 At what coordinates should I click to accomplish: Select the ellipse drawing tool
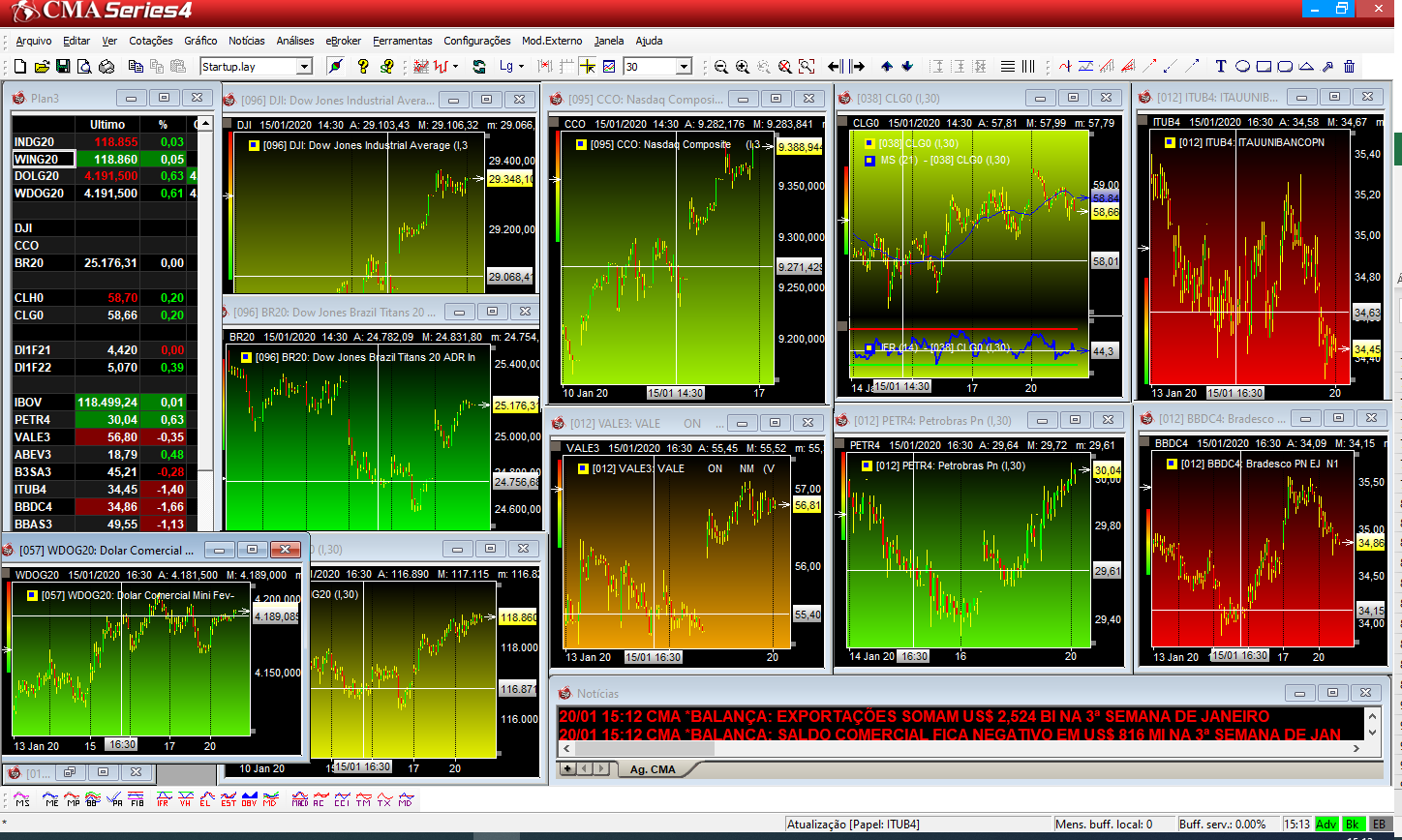(1242, 67)
